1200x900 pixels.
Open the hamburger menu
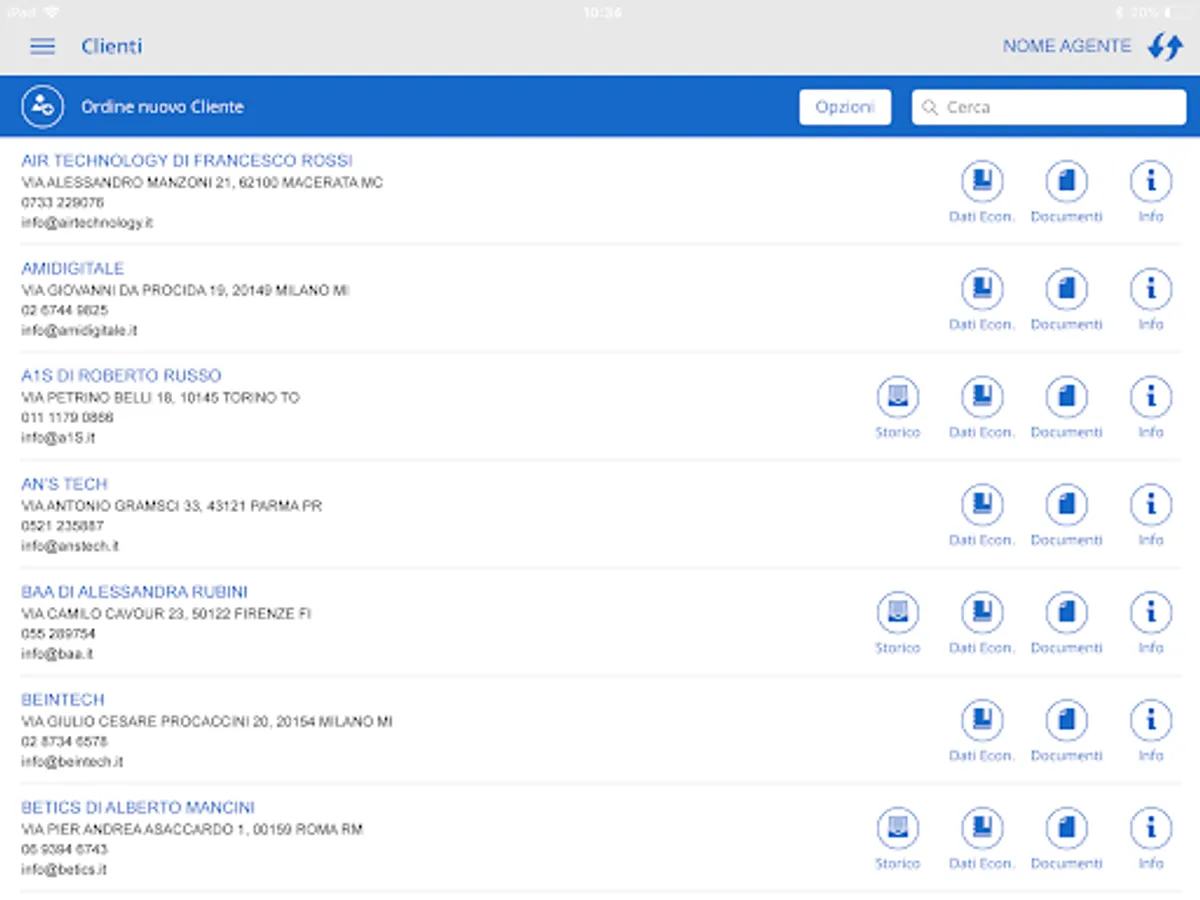[42, 46]
